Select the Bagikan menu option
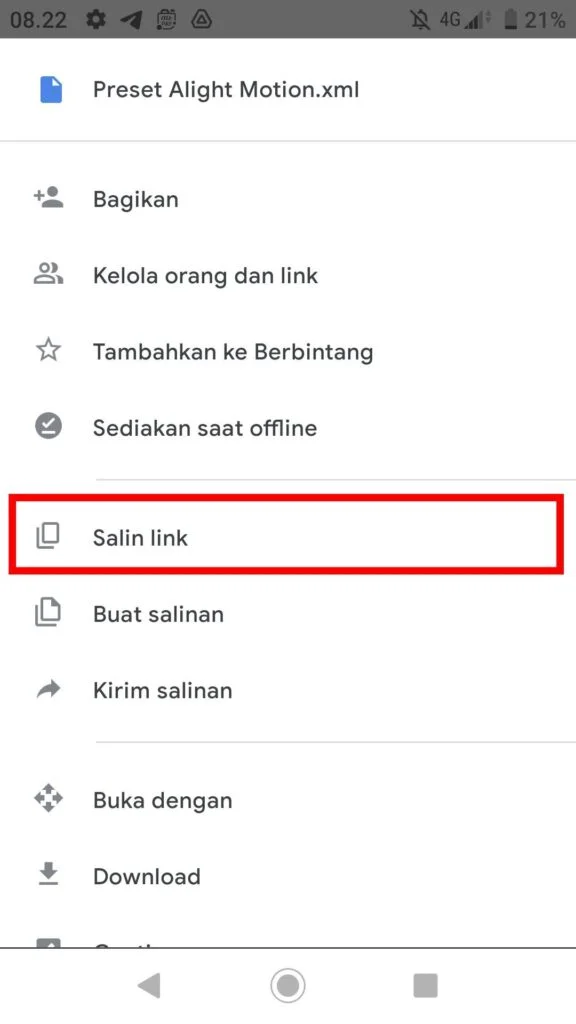The width and height of the screenshot is (576, 1024). coord(288,199)
